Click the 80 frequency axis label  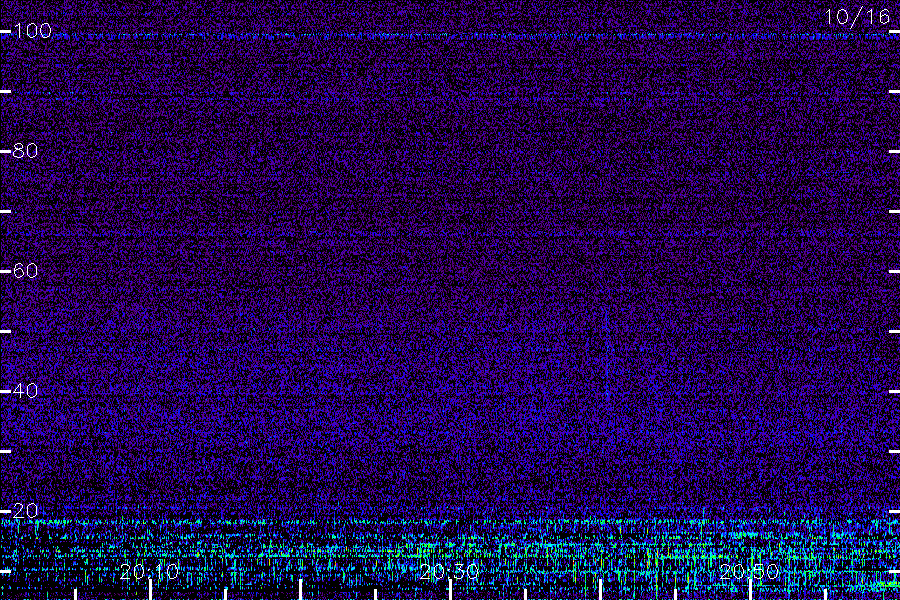[x=25, y=151]
